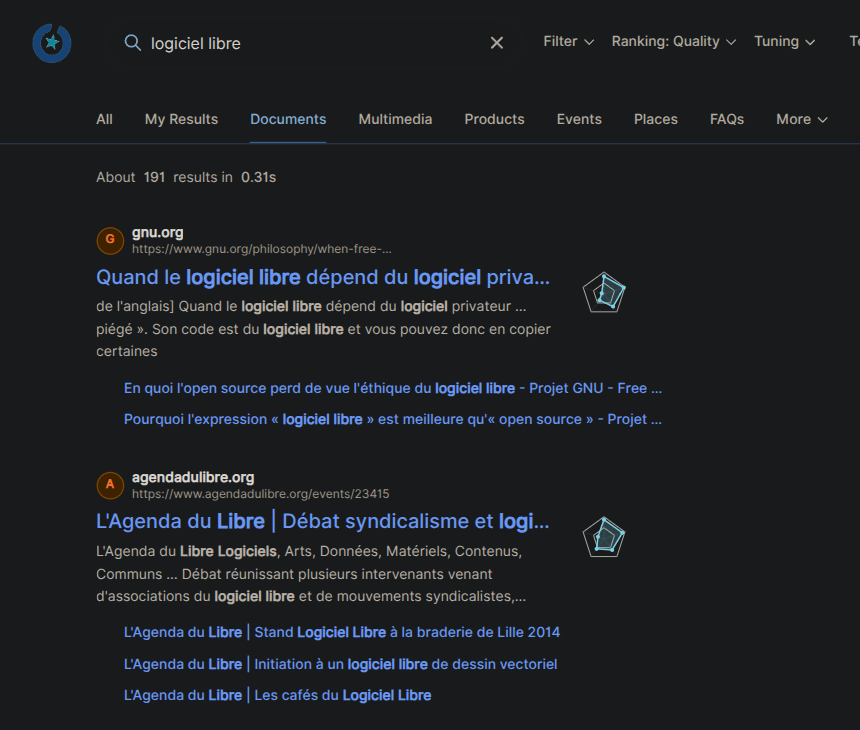Expand the Filter dropdown
This screenshot has width=860, height=730.
[568, 42]
